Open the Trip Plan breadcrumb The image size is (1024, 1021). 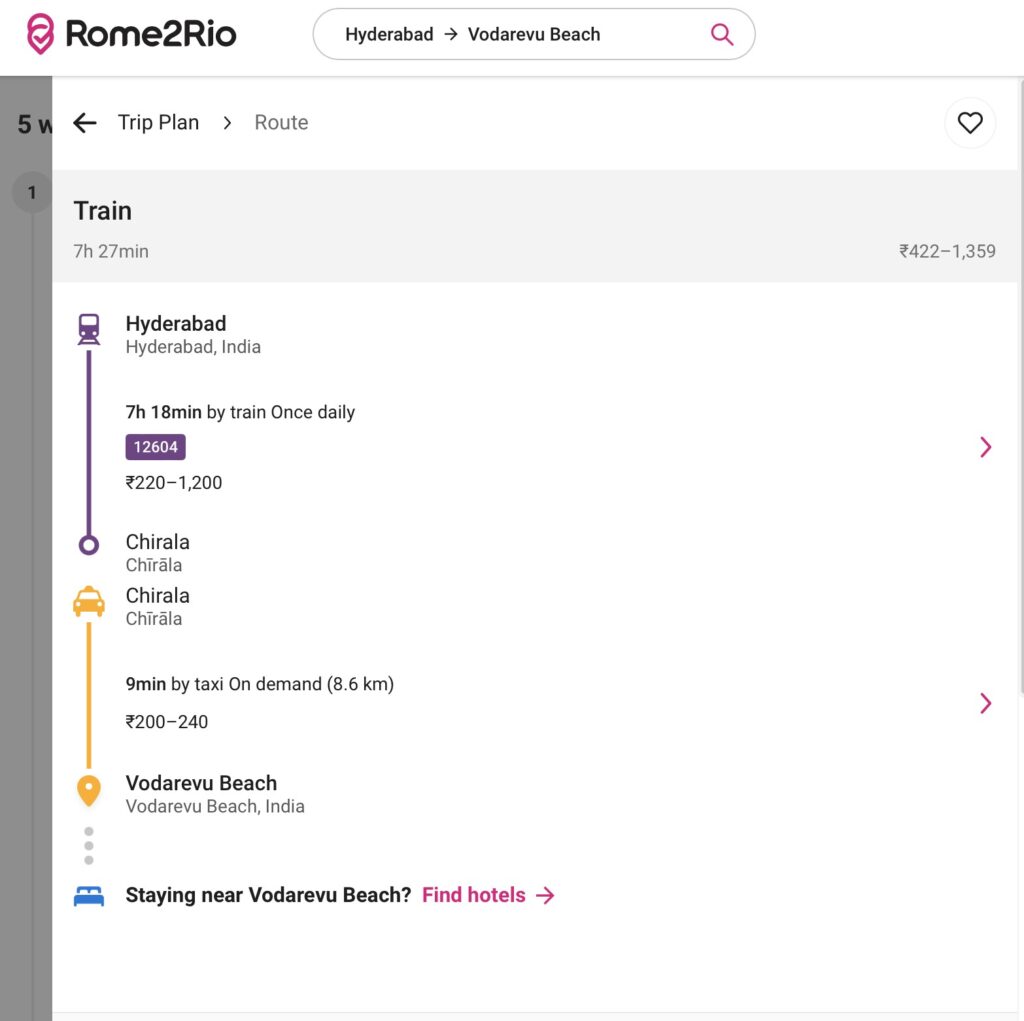(158, 123)
